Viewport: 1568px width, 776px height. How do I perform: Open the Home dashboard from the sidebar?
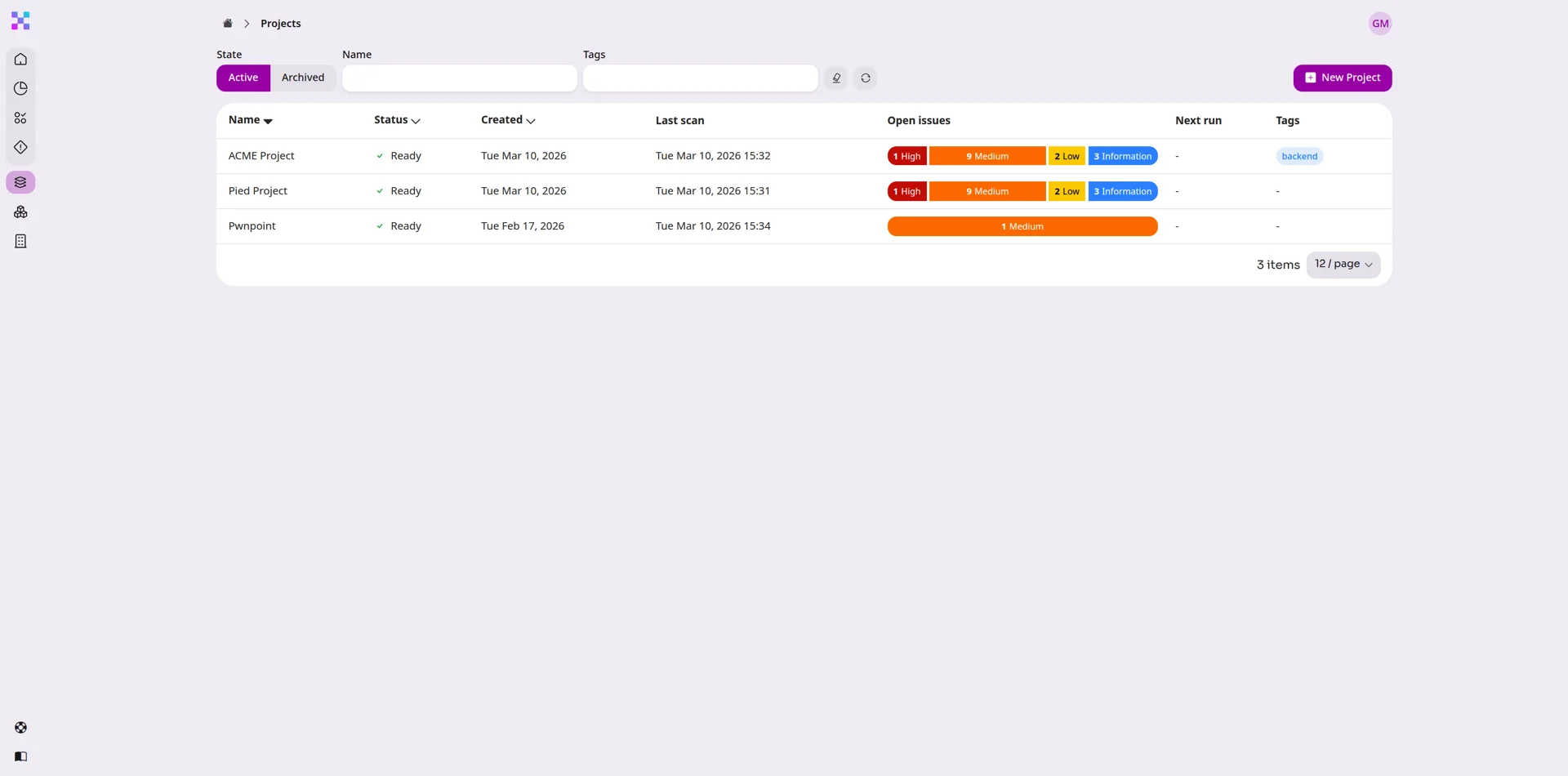[20, 59]
